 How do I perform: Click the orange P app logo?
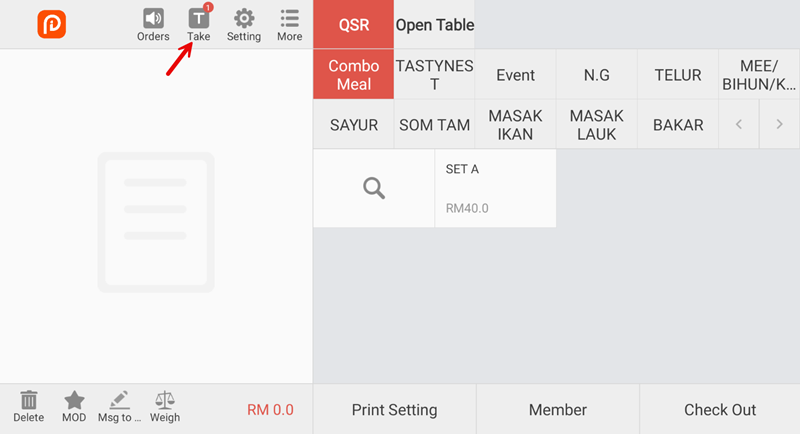pos(52,24)
